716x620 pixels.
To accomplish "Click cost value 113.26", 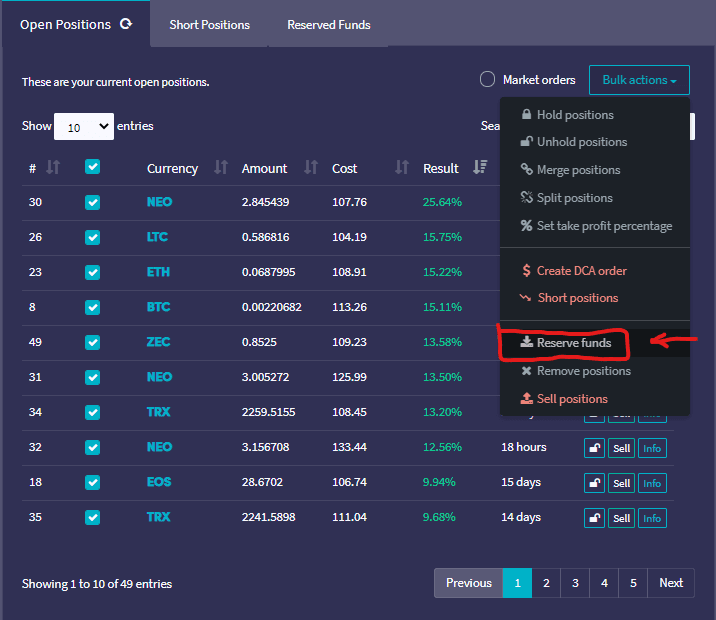I will [x=349, y=307].
